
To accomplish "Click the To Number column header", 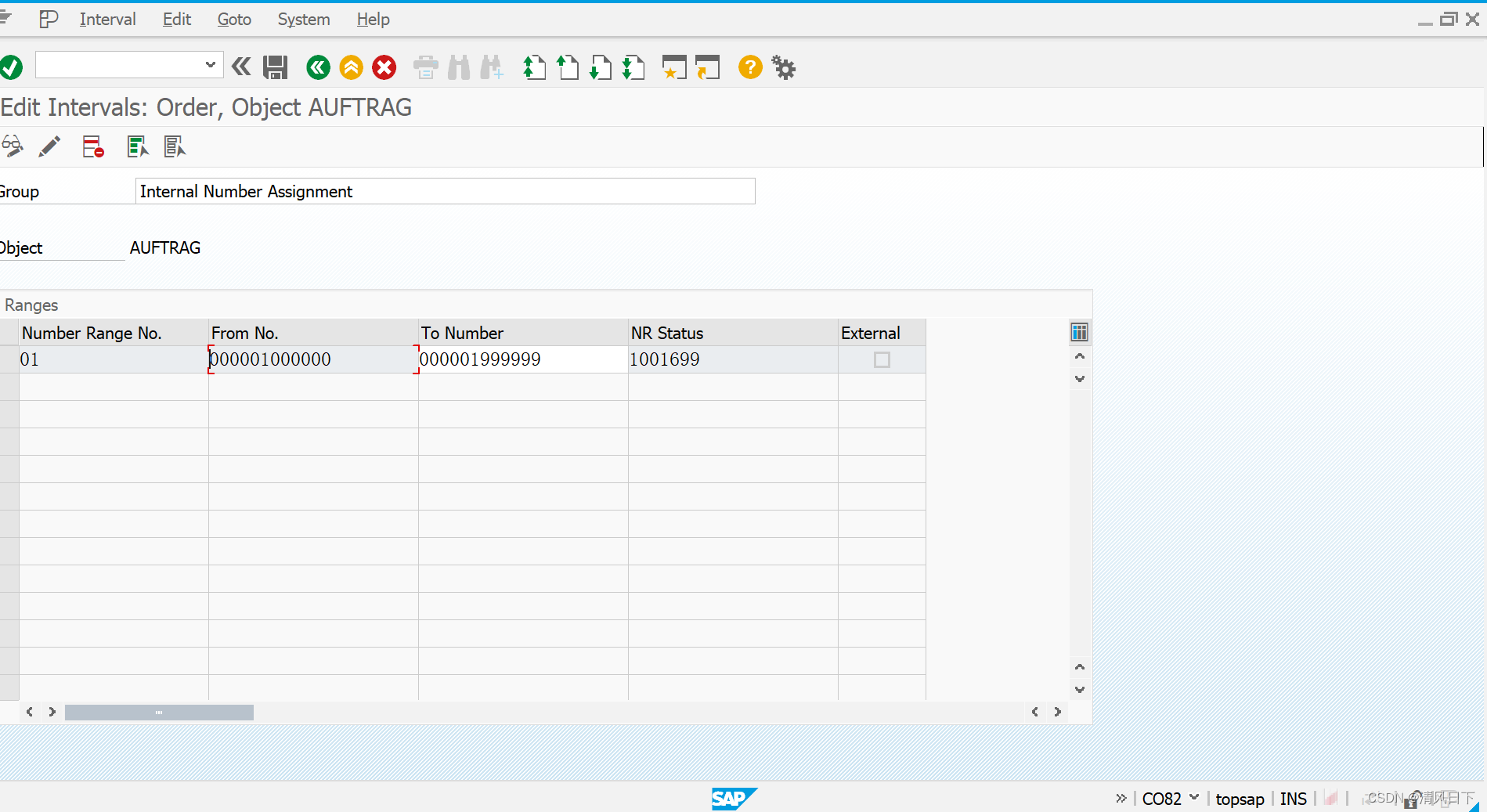I will coord(523,333).
